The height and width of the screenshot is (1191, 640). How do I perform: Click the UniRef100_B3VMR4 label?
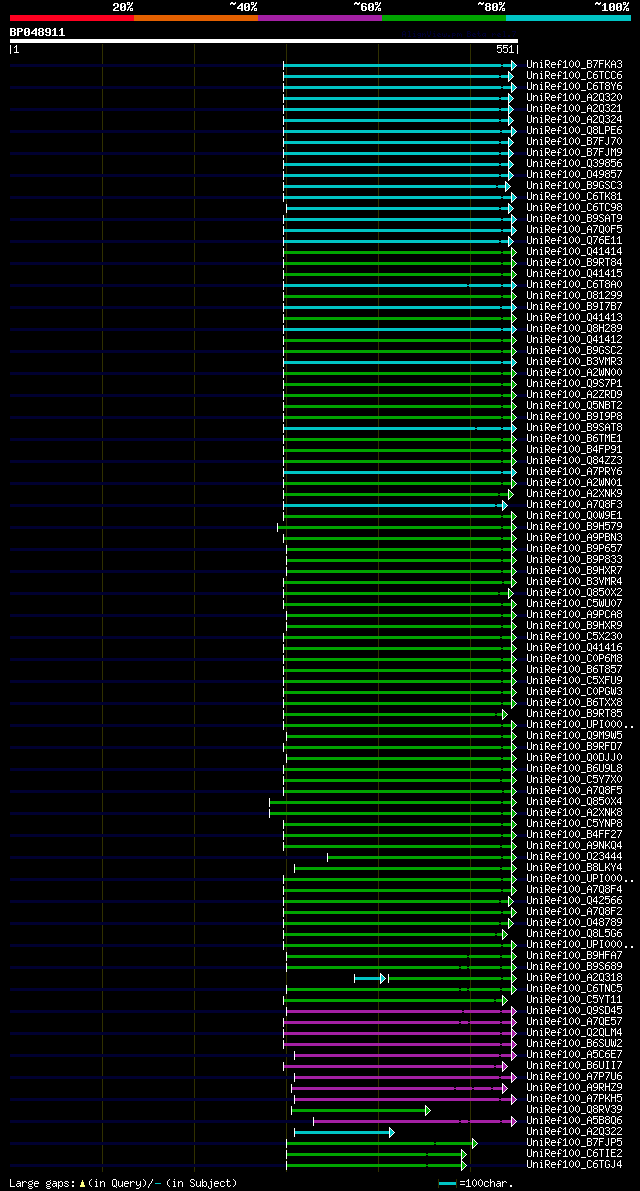point(574,582)
